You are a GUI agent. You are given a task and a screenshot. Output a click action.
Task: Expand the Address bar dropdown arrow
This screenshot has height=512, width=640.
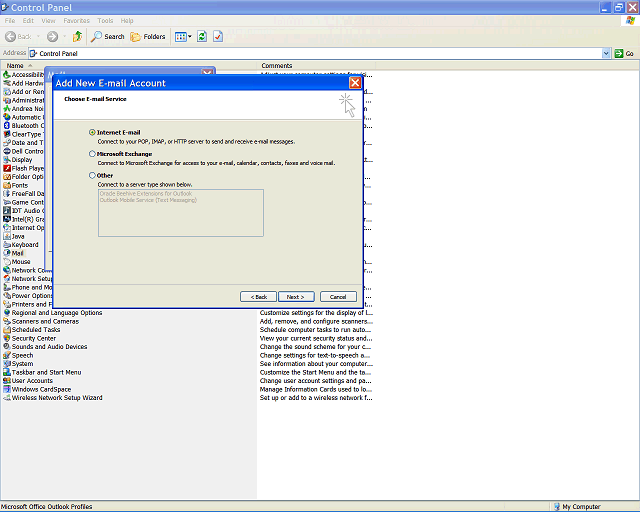click(606, 53)
